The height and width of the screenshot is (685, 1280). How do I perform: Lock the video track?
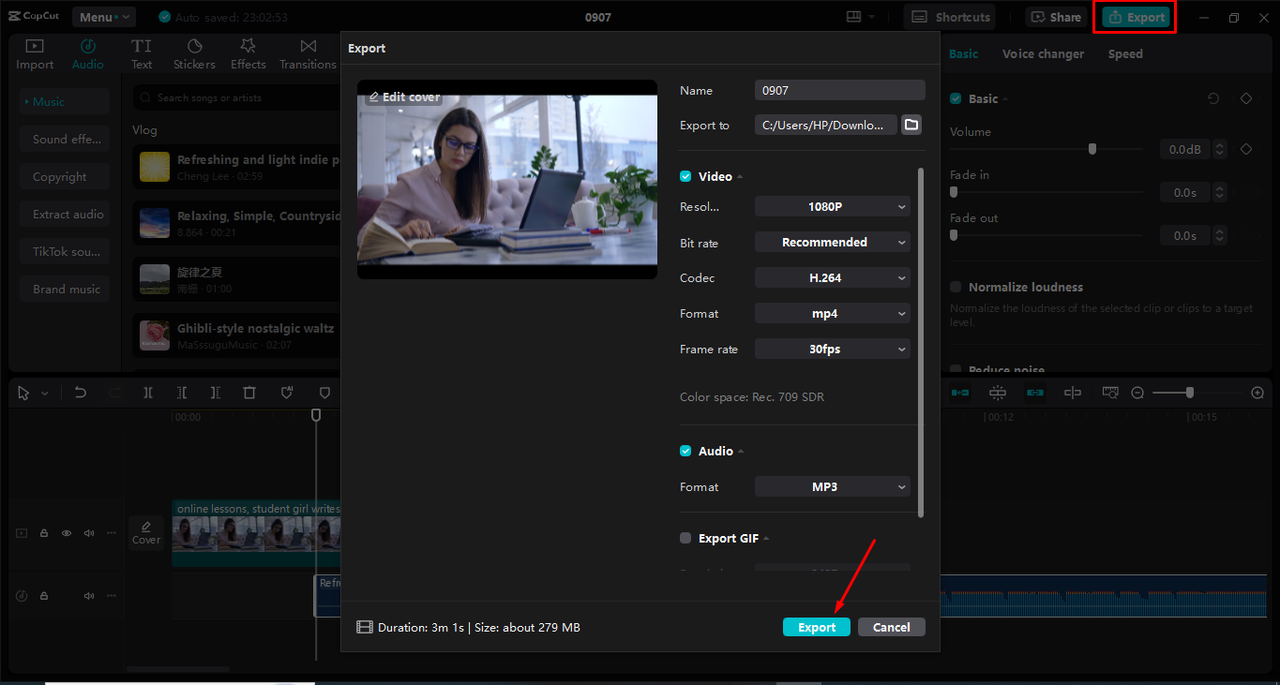coord(44,533)
